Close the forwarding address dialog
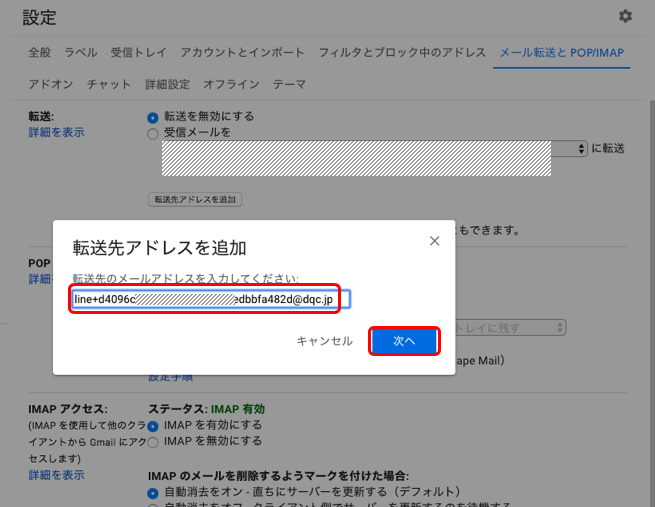The width and height of the screenshot is (655, 507). point(434,241)
